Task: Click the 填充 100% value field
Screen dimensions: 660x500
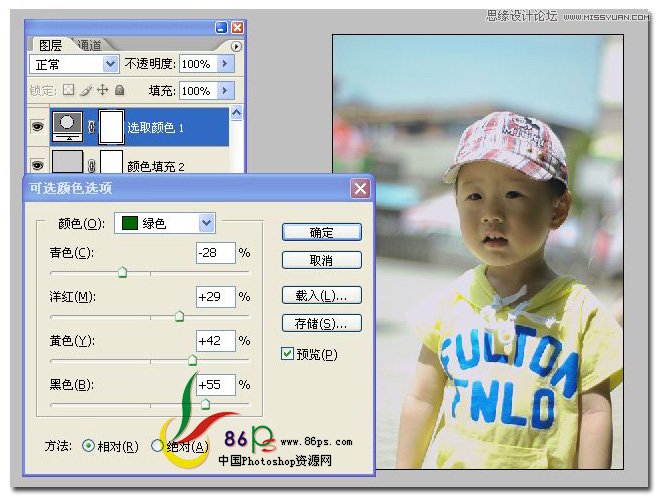Action: [x=198, y=90]
